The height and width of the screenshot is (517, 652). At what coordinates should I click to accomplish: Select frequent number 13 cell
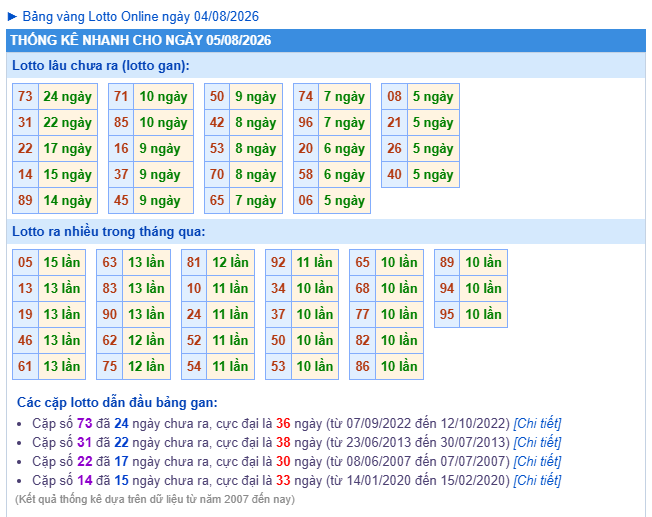click(x=25, y=288)
